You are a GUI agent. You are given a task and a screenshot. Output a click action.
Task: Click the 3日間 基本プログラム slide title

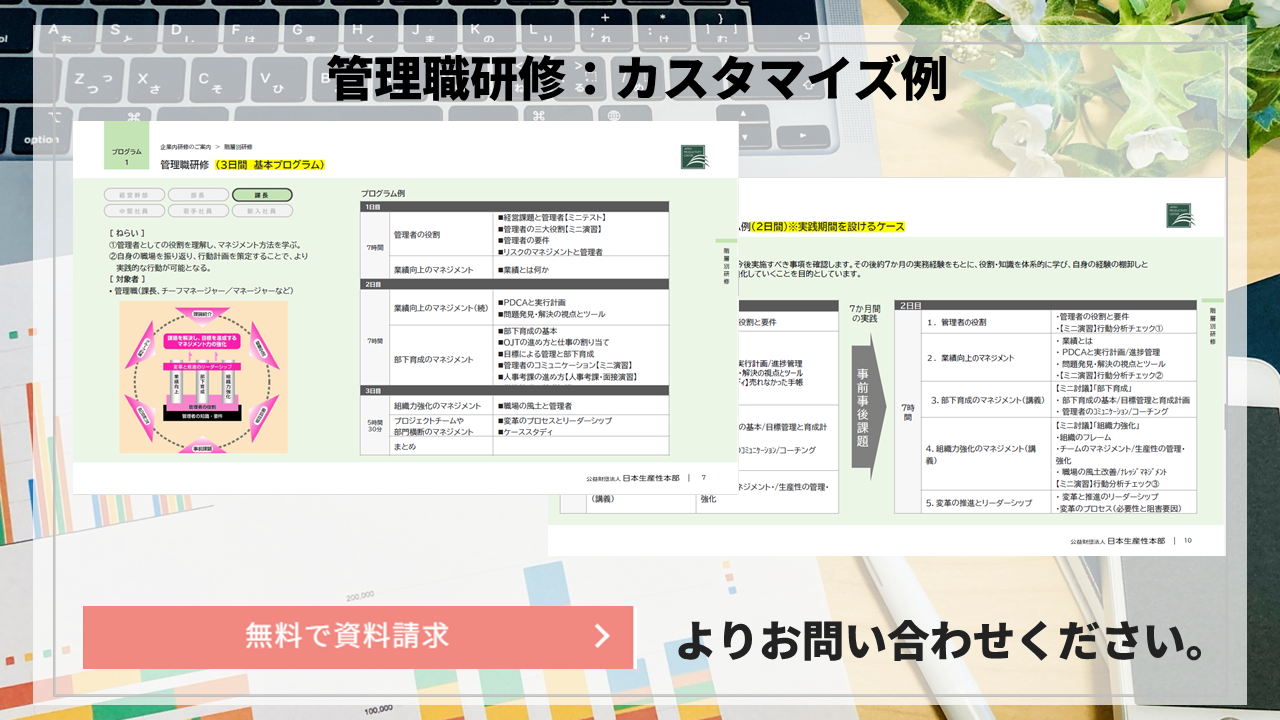[x=269, y=164]
